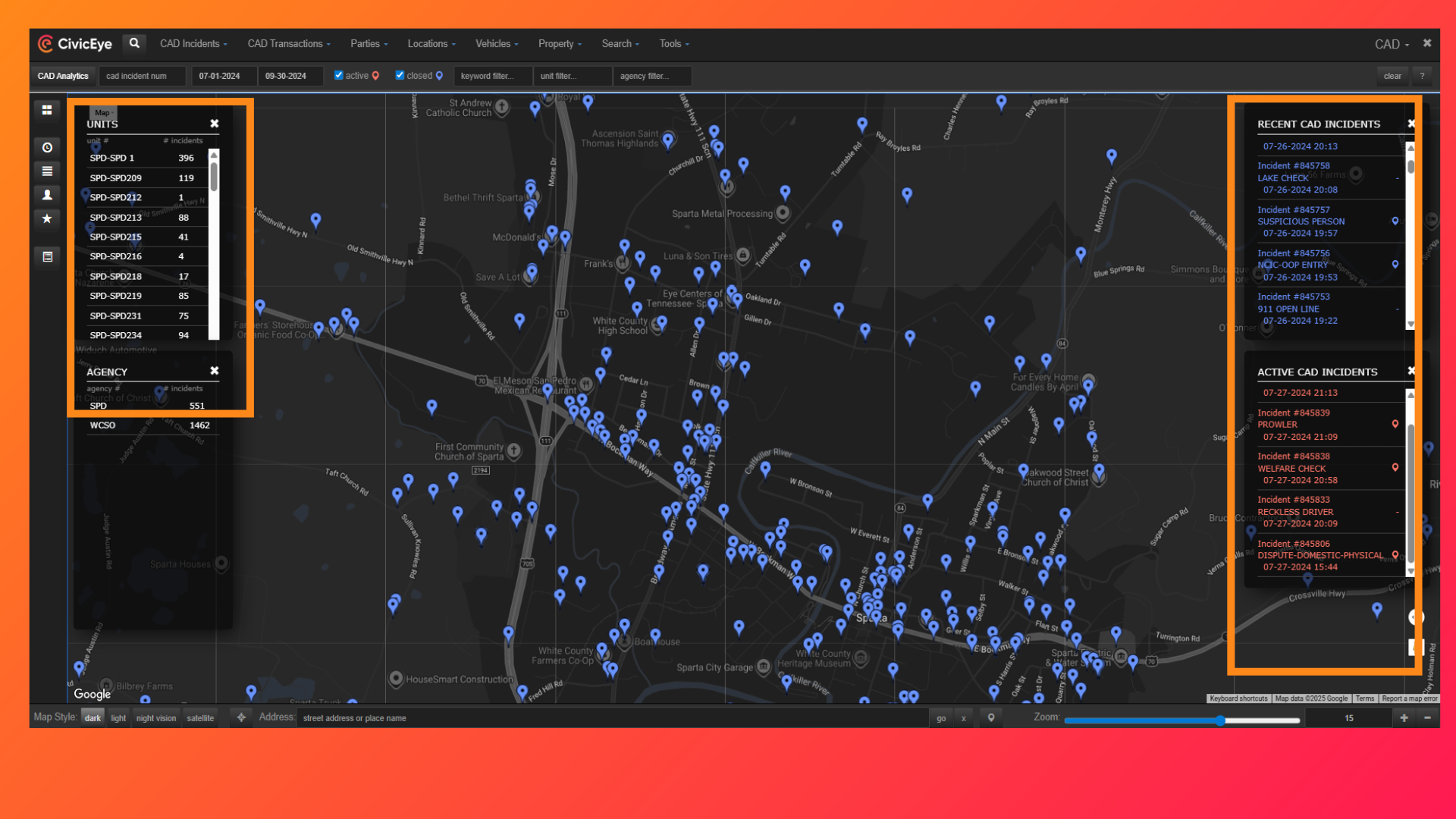Image resolution: width=1456 pixels, height=819 pixels.
Task: Click the table report icon in left sidebar
Action: (x=47, y=256)
